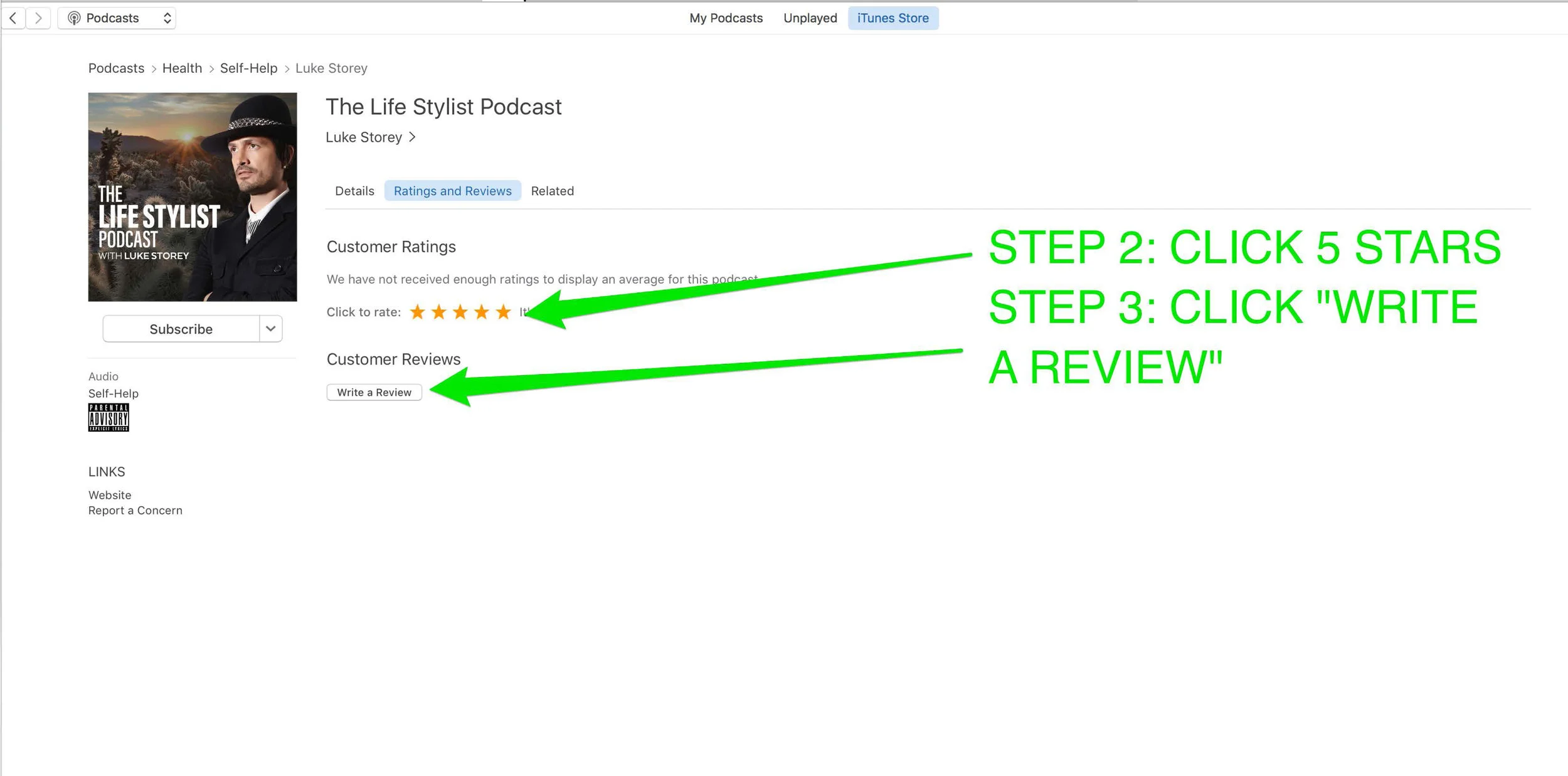The image size is (1568, 776).
Task: Give a five star rating
Action: click(503, 312)
